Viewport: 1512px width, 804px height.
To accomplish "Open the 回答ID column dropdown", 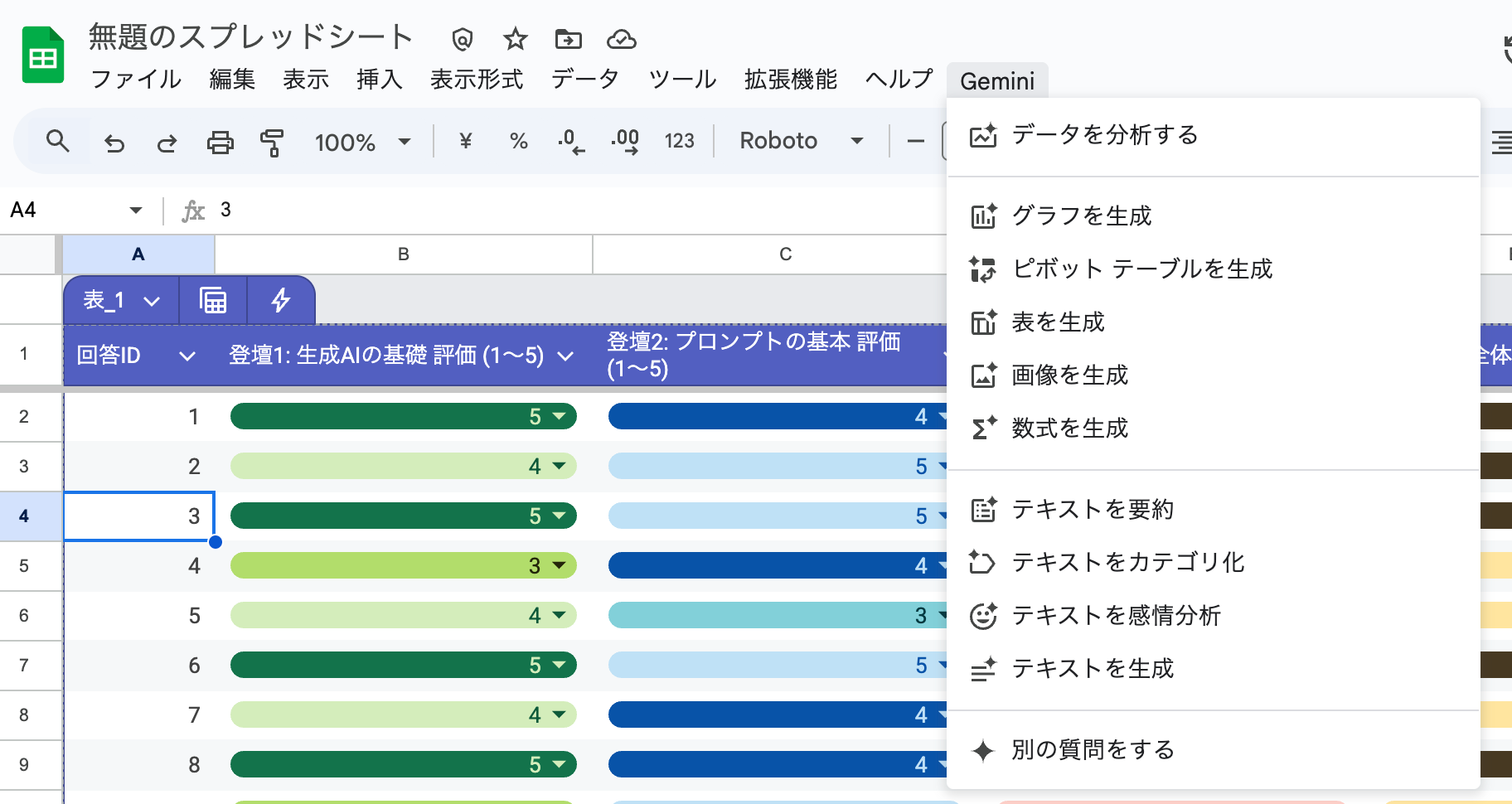I will (x=187, y=356).
